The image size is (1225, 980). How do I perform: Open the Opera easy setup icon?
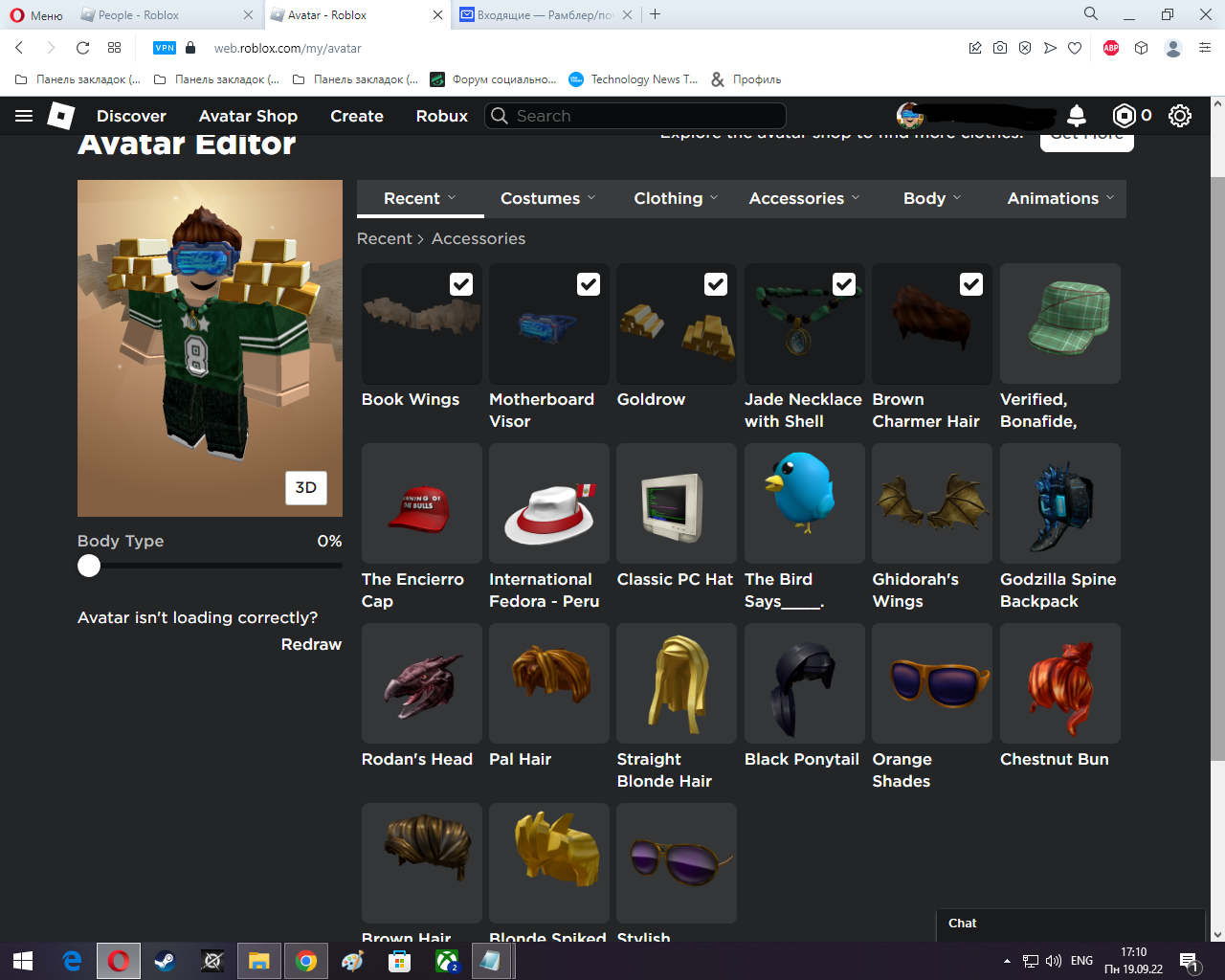1205,48
